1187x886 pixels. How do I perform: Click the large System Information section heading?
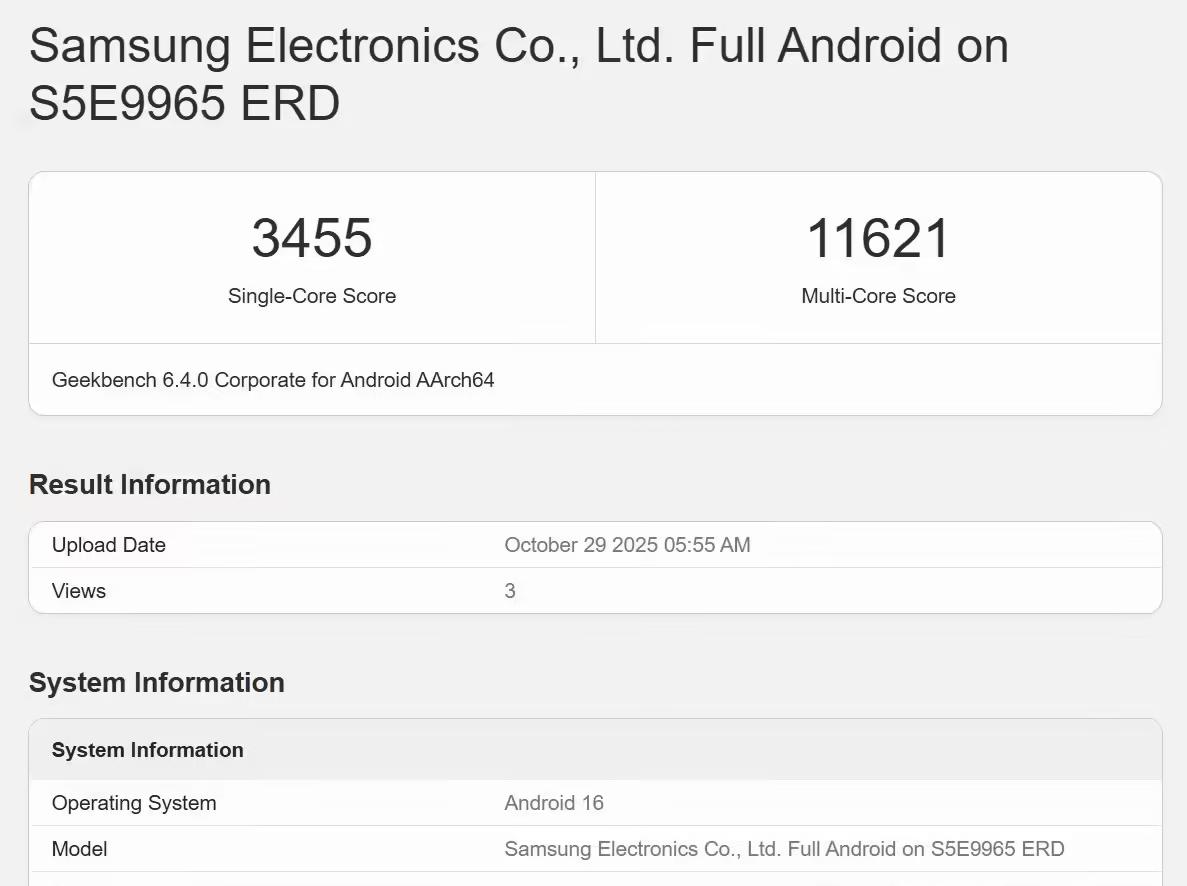coord(157,683)
